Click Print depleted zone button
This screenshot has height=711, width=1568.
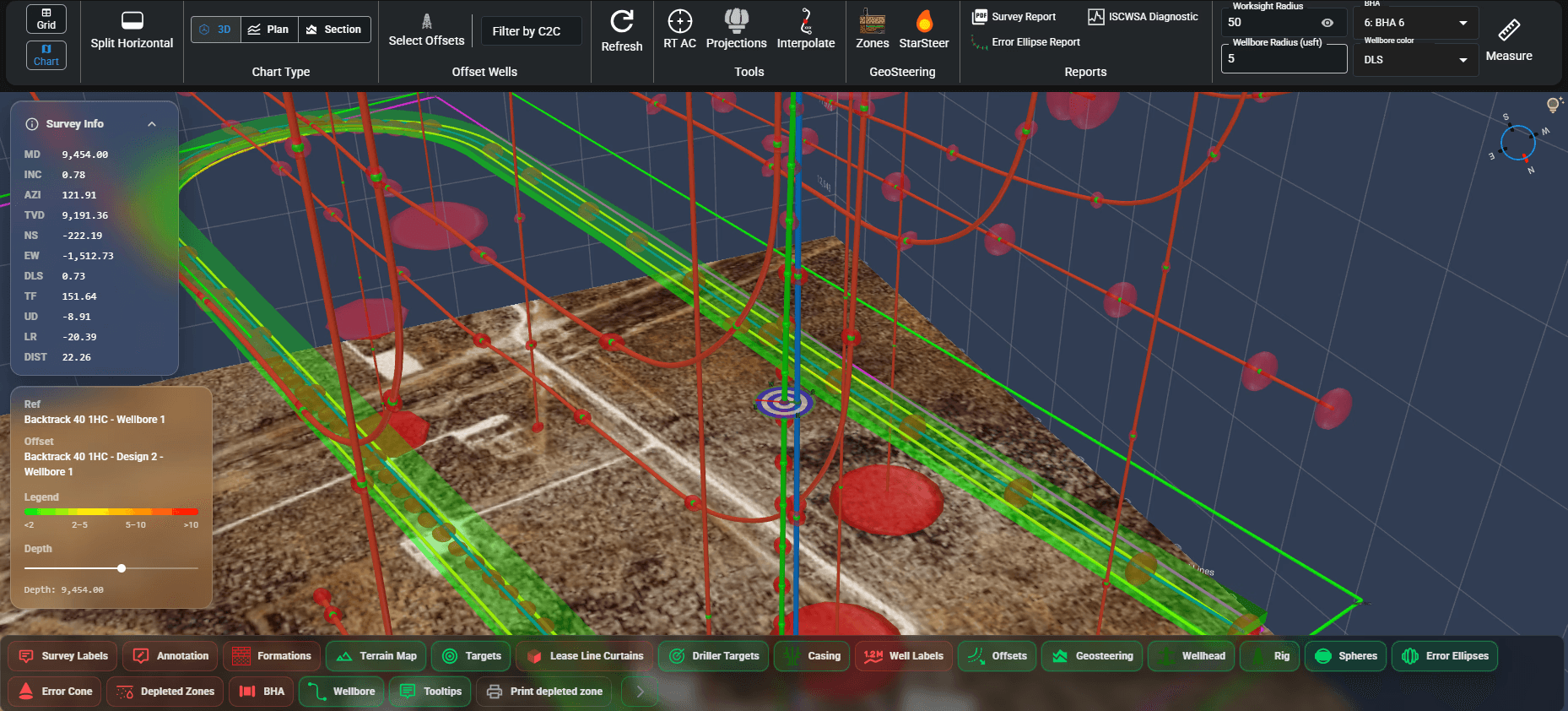(544, 692)
